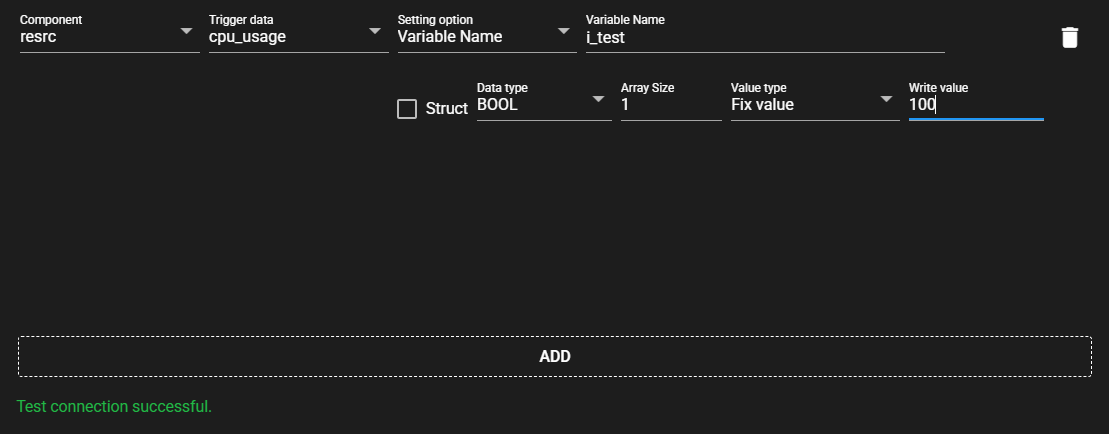Enable the Struct checkbox
Image resolution: width=1109 pixels, height=434 pixels.
(407, 109)
